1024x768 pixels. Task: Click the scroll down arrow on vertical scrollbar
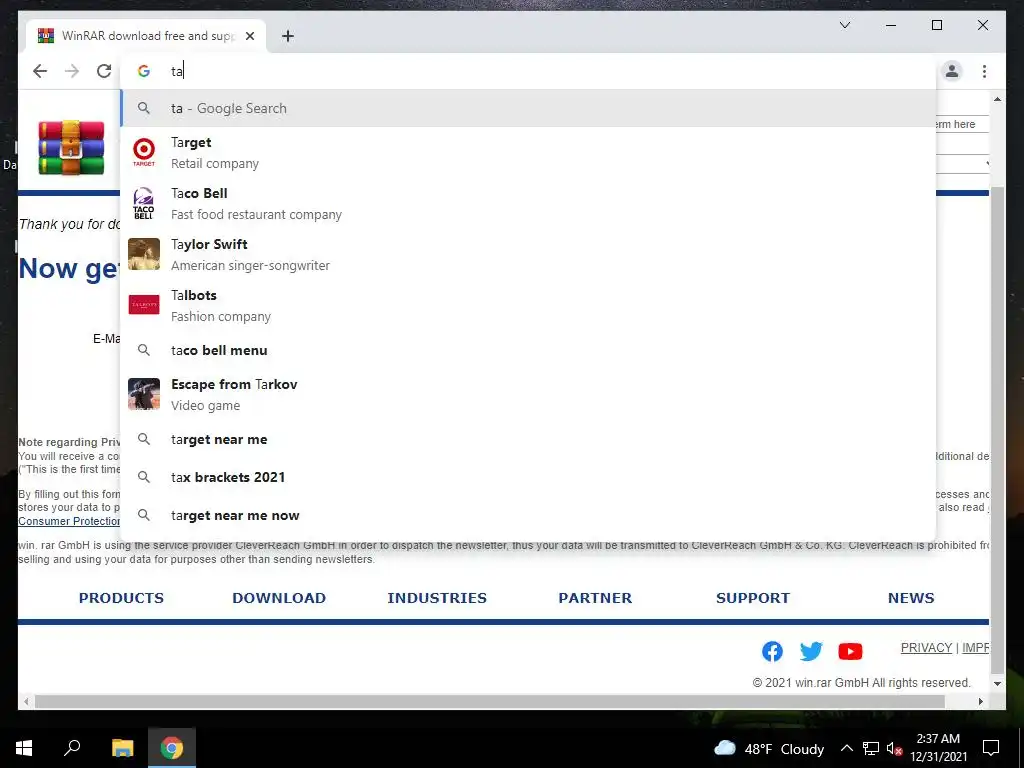(997, 684)
